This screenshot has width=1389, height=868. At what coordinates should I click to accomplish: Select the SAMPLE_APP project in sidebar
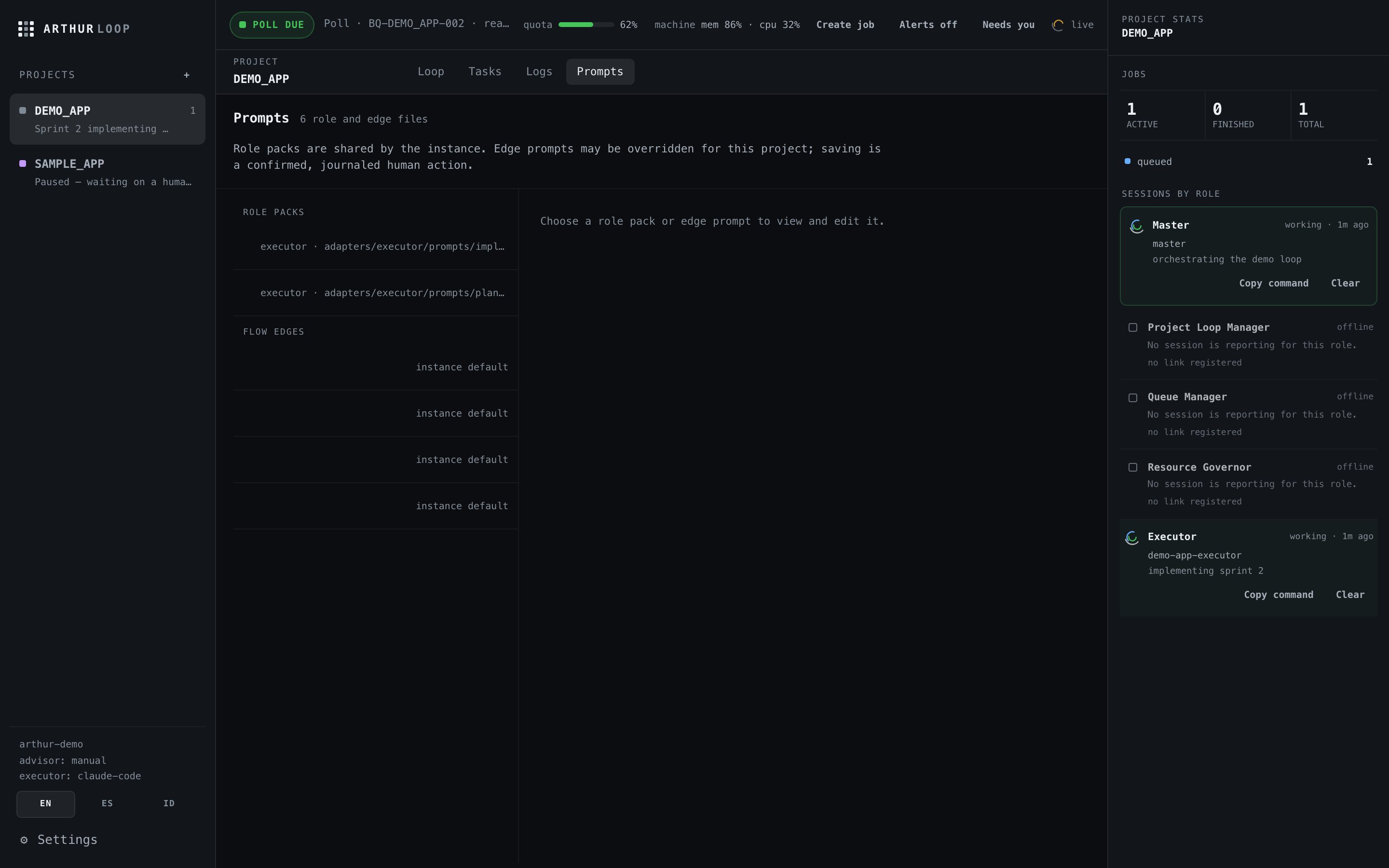[x=108, y=172]
